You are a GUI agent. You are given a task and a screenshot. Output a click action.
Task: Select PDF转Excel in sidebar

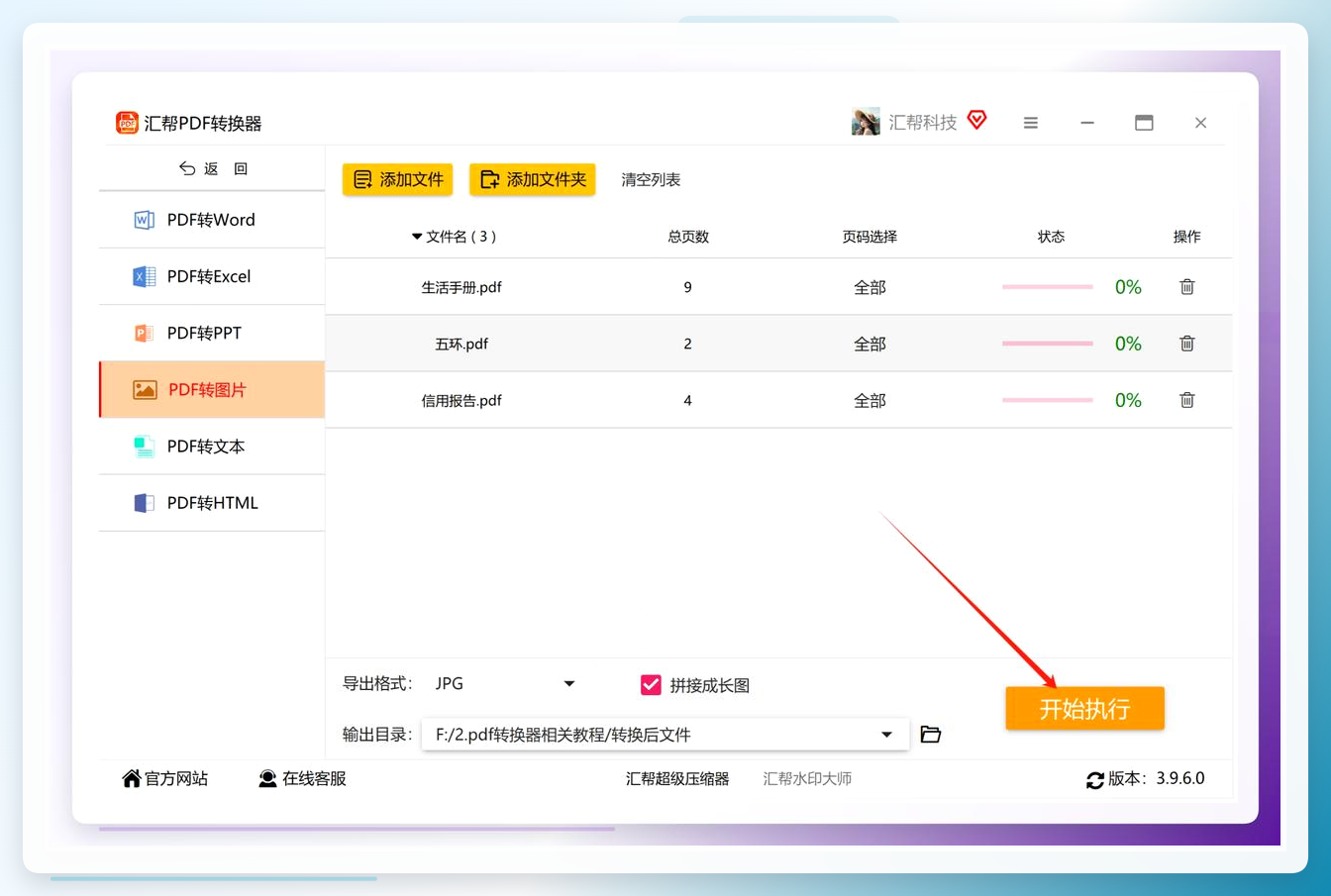coord(212,276)
